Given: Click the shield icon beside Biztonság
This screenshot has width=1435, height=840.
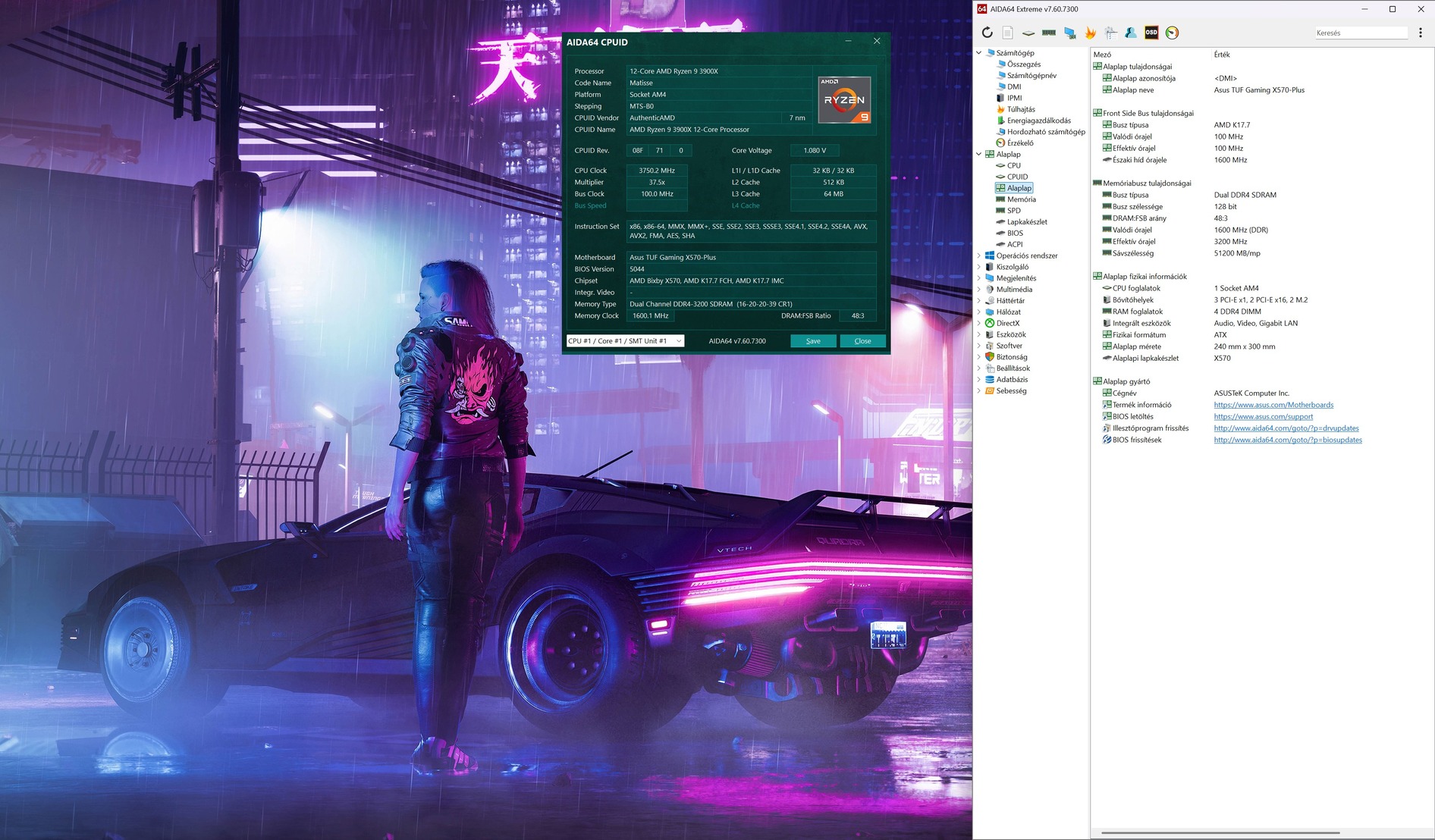Looking at the screenshot, I should pyautogui.click(x=990, y=356).
